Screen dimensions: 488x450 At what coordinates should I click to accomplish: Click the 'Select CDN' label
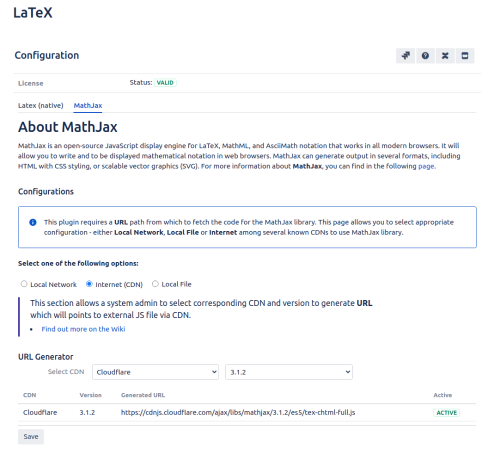[x=66, y=372]
